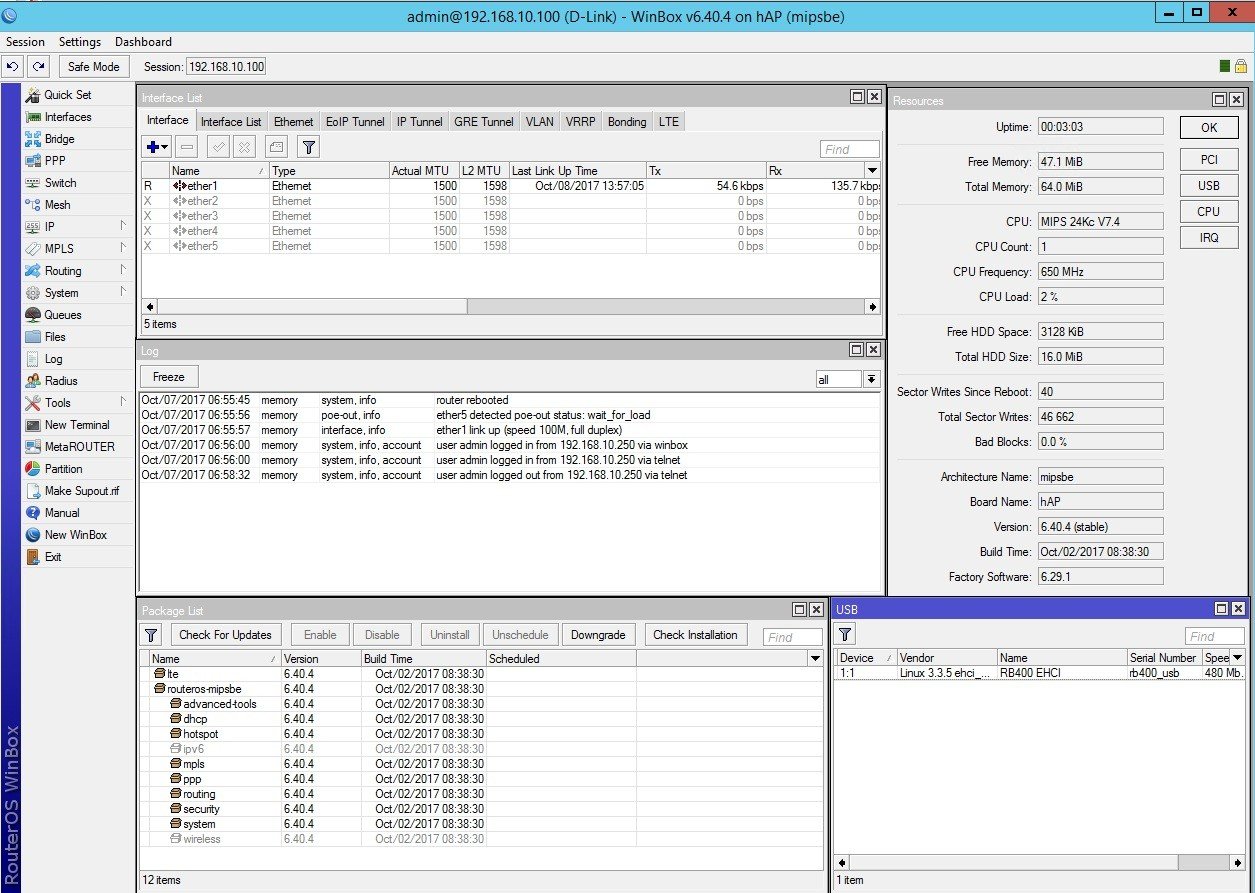
Task: Open New WinBox from sidebar
Action: pos(76,535)
